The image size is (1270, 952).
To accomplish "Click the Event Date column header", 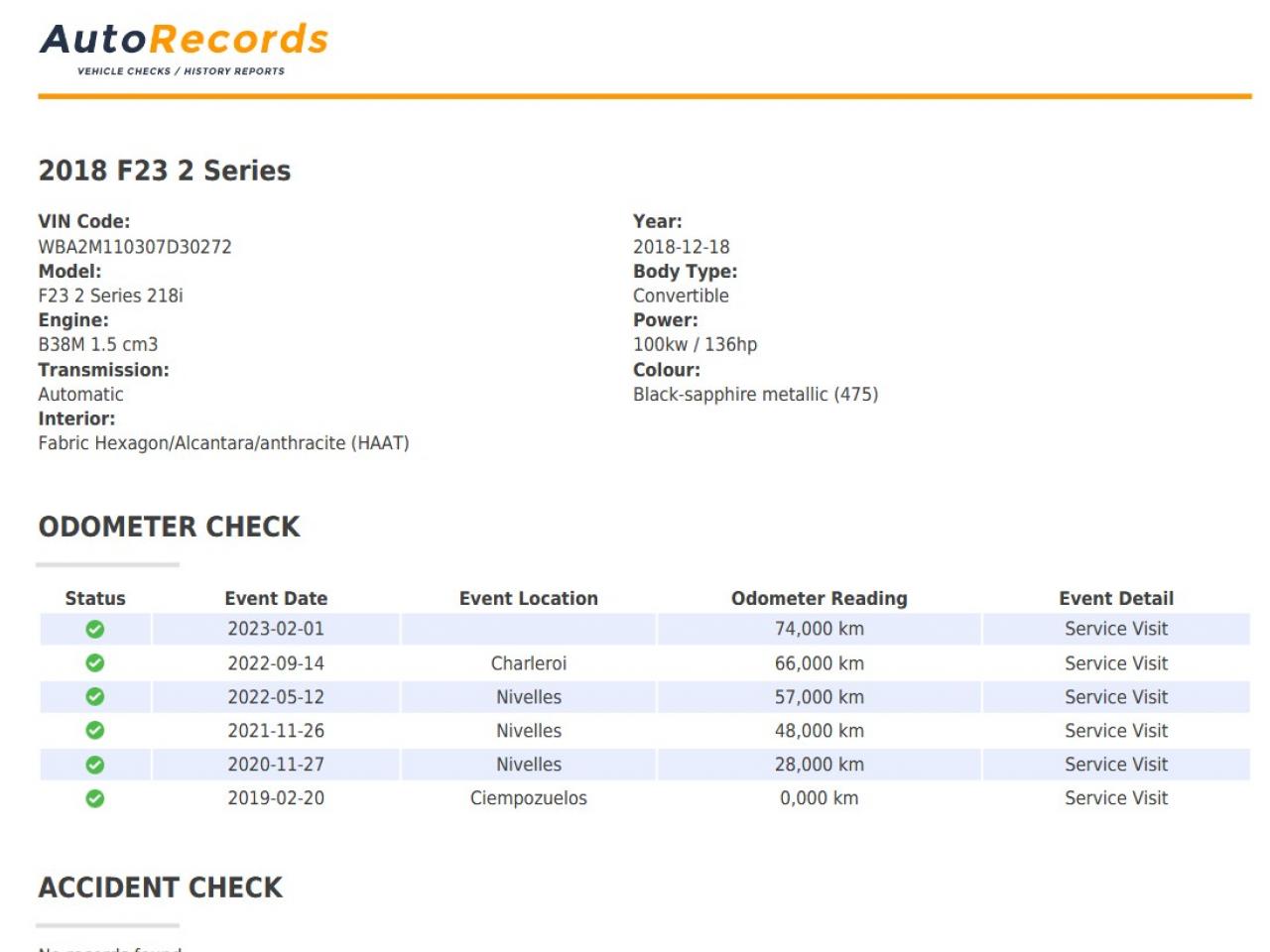I will (276, 598).
